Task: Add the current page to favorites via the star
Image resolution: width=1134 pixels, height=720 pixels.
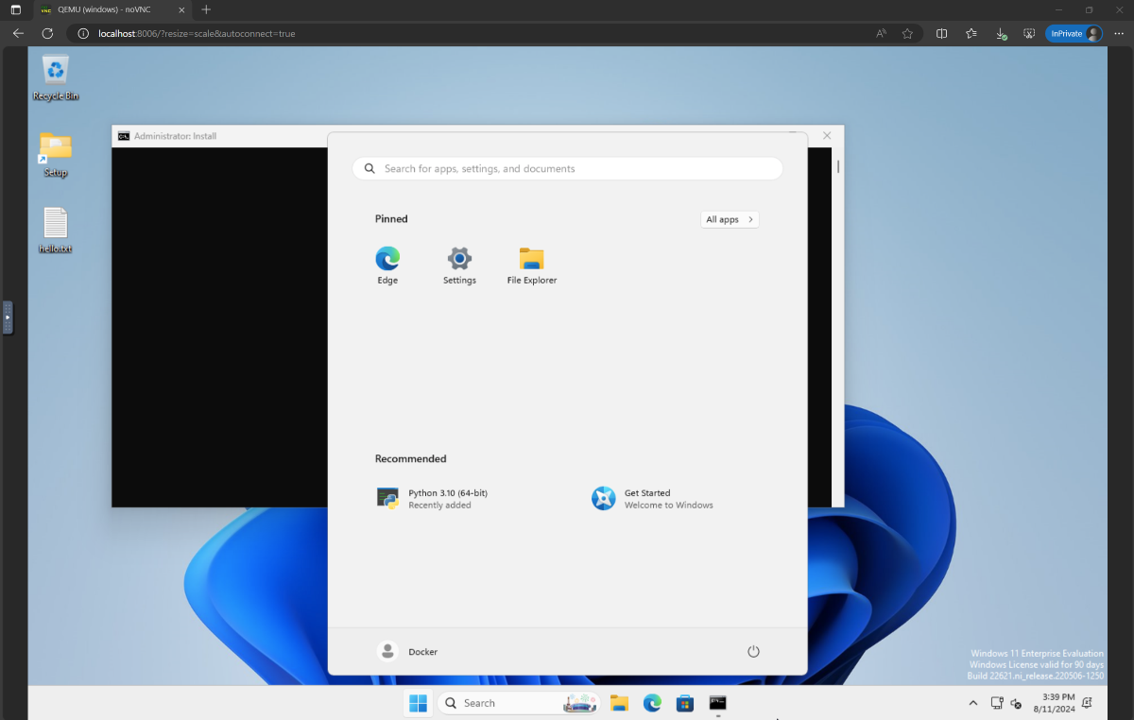Action: [906, 33]
